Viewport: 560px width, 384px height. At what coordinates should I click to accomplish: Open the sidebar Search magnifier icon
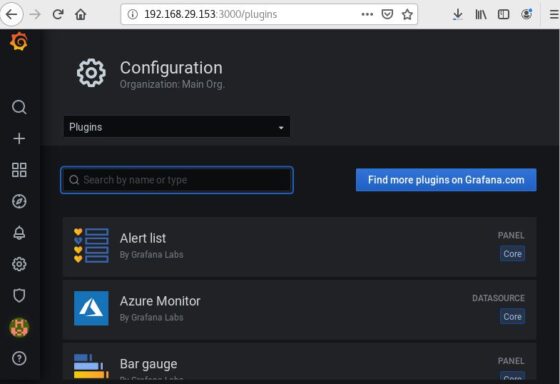pos(19,107)
